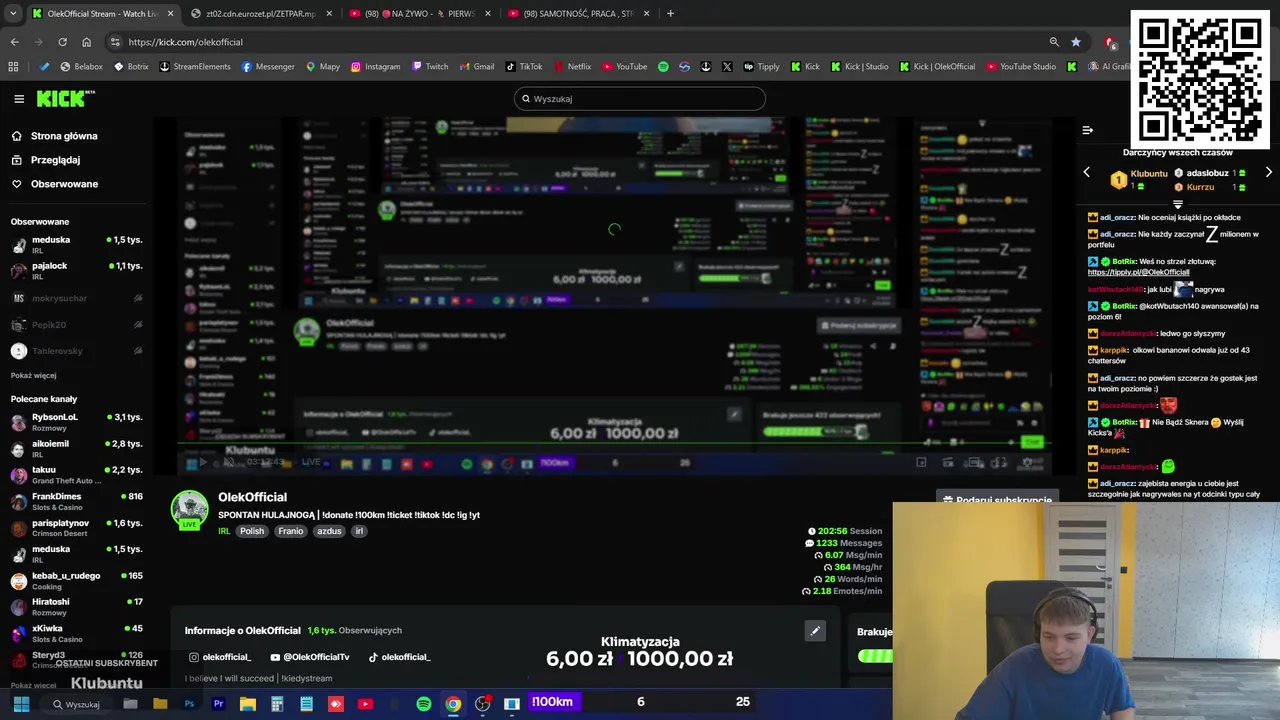Open Spotify from the taskbar
This screenshot has height=720, width=1280.
(x=424, y=704)
